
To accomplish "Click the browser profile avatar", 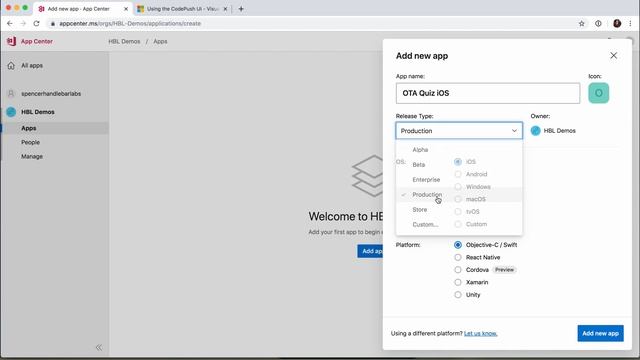I will coord(617,24).
